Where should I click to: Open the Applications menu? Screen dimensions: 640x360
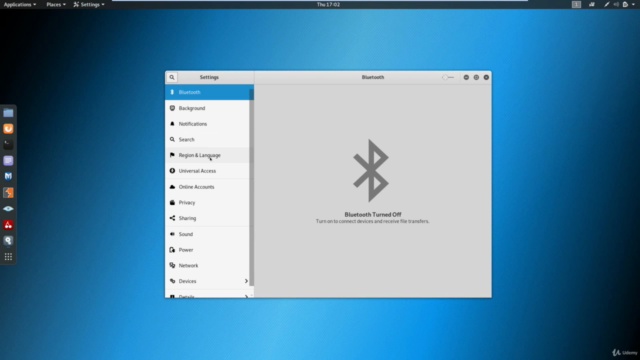tap(20, 4)
